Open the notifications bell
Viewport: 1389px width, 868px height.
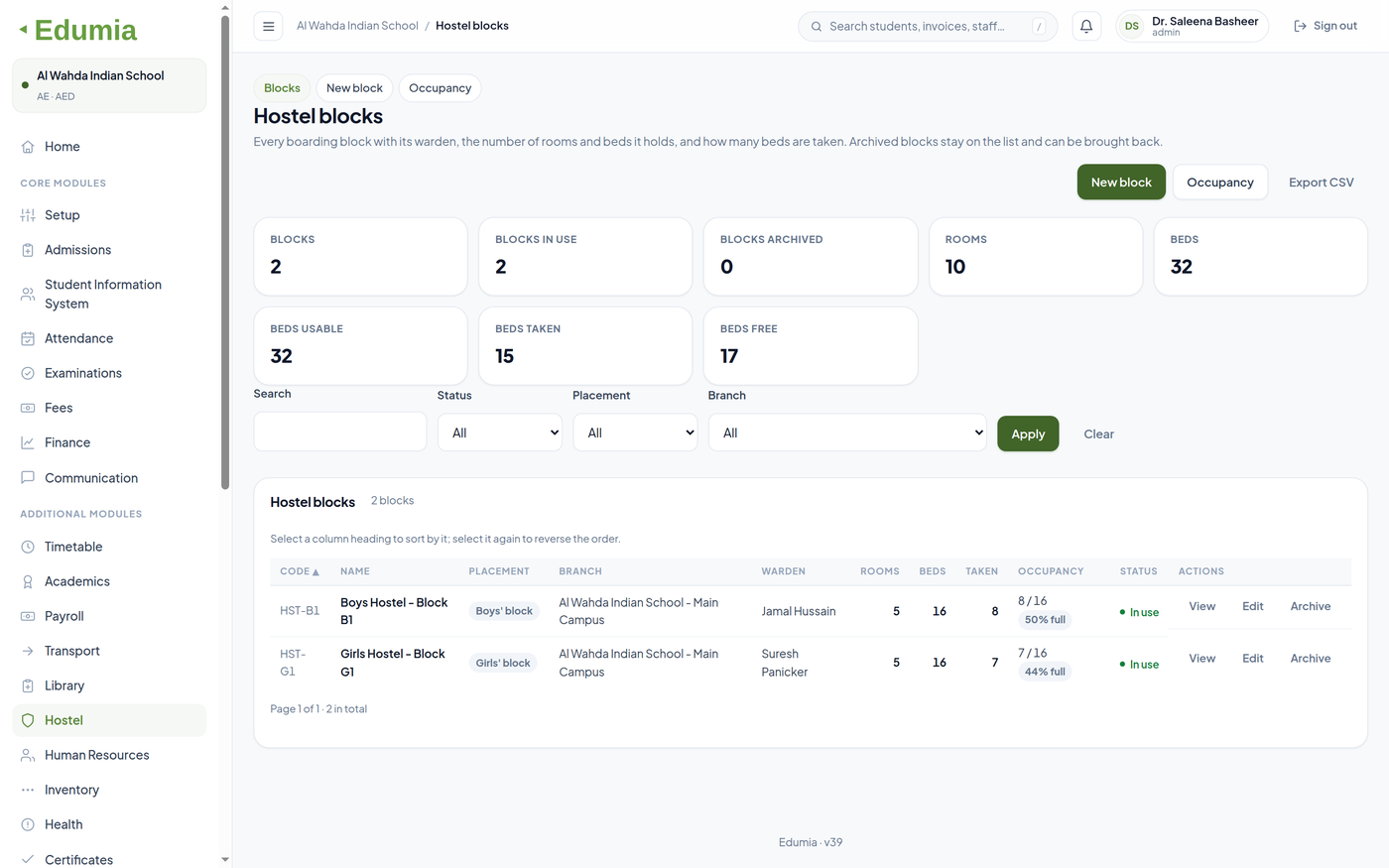[1086, 26]
